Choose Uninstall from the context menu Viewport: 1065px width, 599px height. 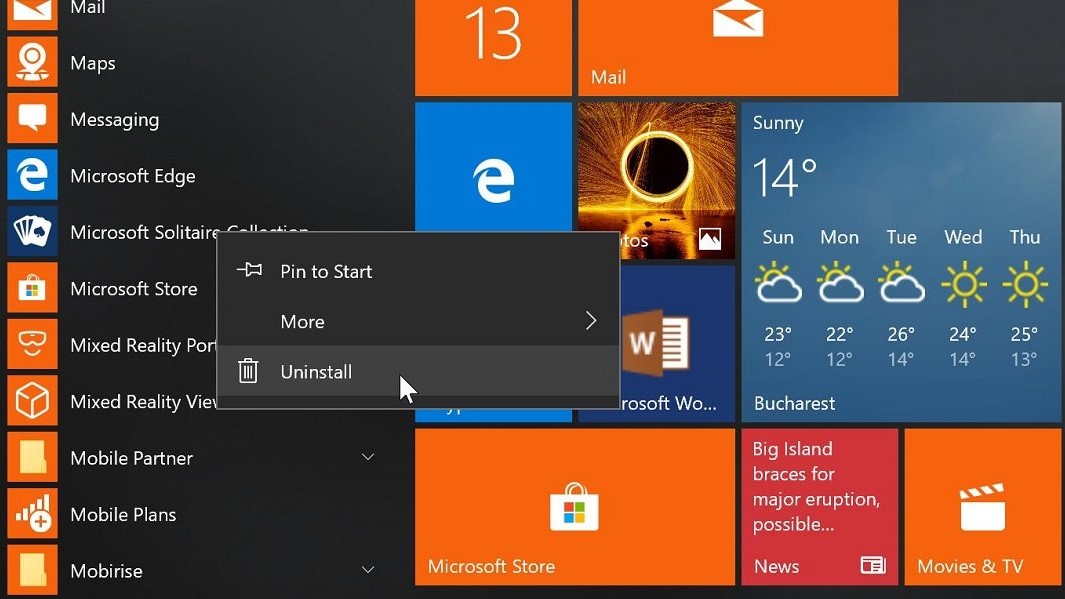click(x=316, y=372)
